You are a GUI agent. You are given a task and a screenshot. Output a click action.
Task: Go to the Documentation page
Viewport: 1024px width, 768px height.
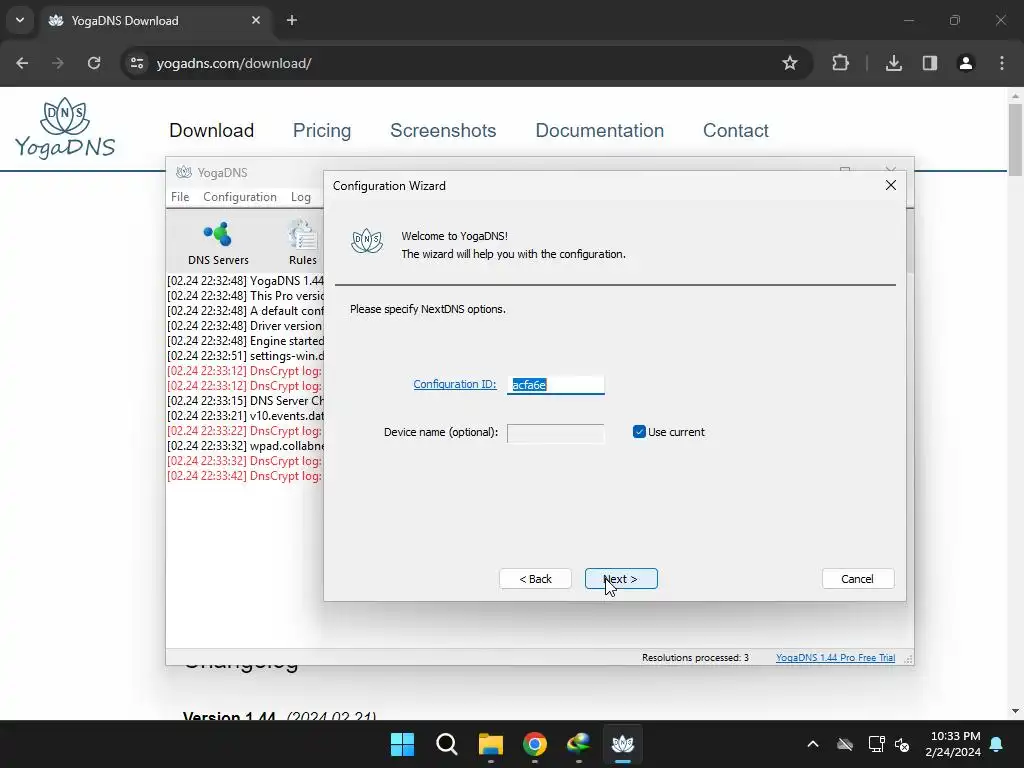click(x=600, y=130)
